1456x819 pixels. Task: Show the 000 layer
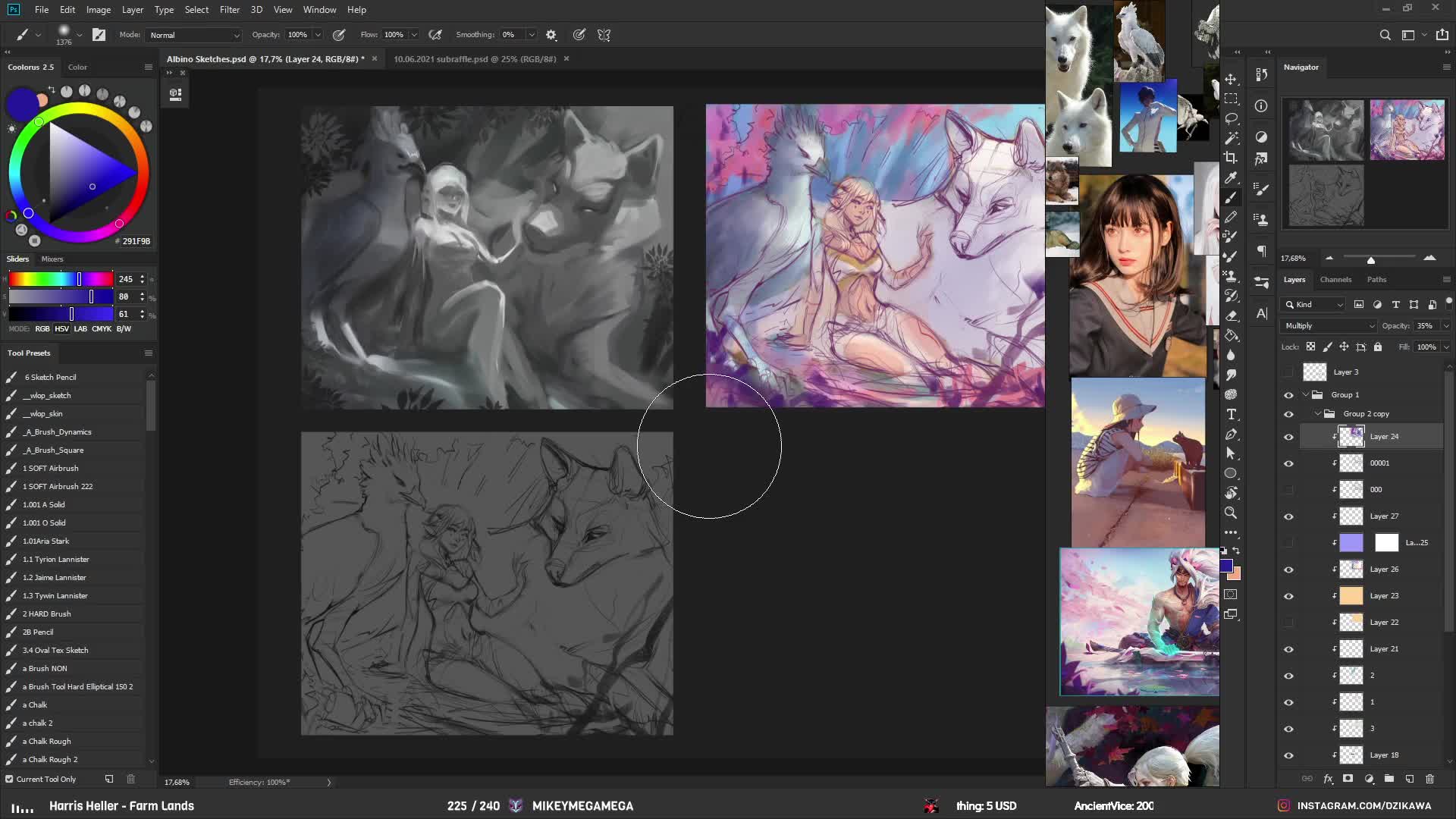1288,490
